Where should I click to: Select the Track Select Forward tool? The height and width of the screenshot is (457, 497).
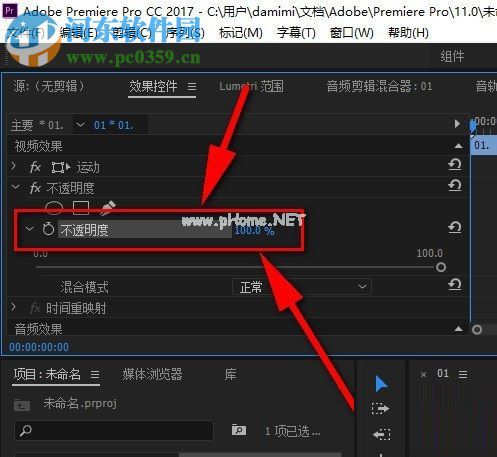tap(380, 409)
